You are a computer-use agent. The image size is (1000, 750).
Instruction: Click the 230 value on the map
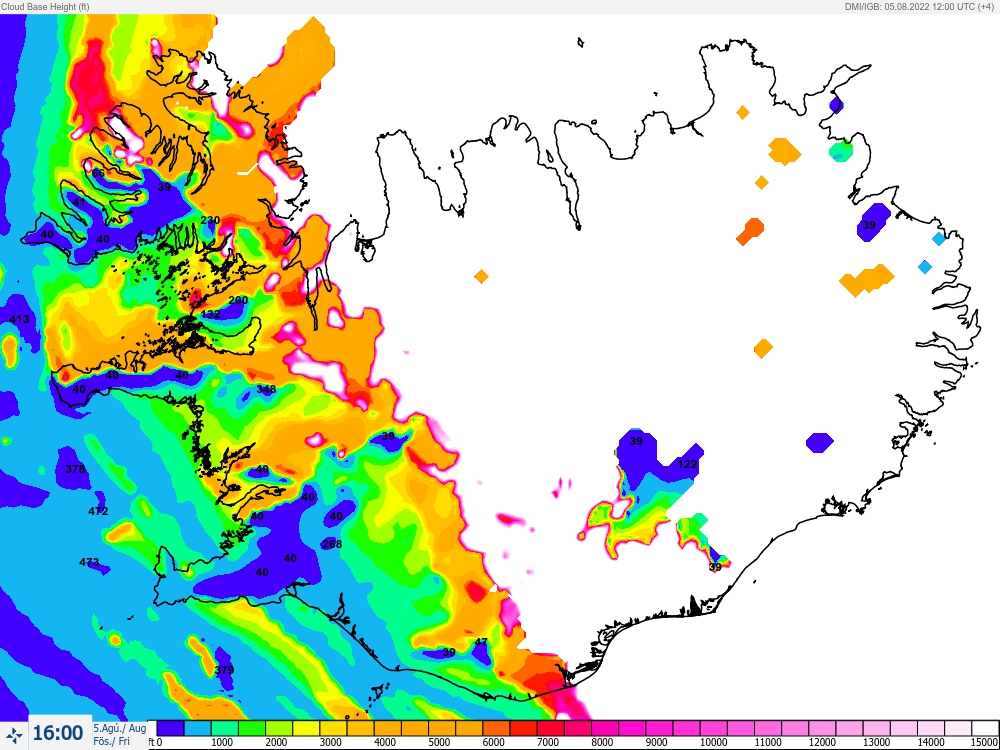(210, 220)
